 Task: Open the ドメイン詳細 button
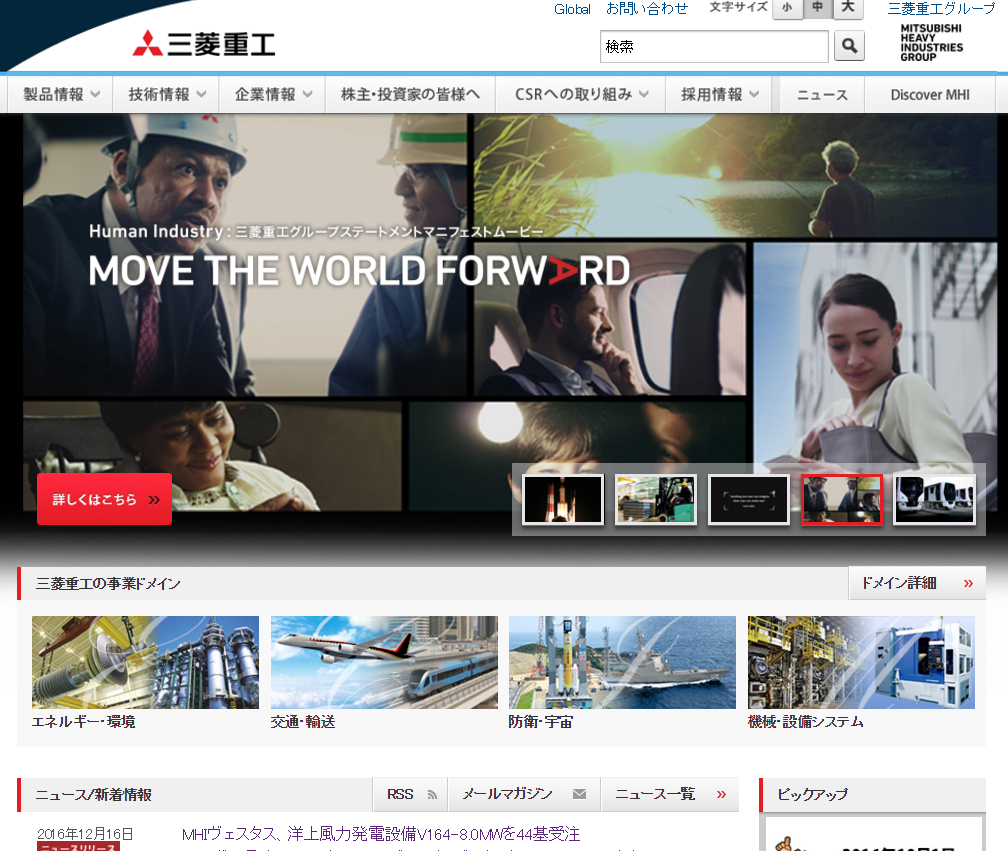(917, 583)
